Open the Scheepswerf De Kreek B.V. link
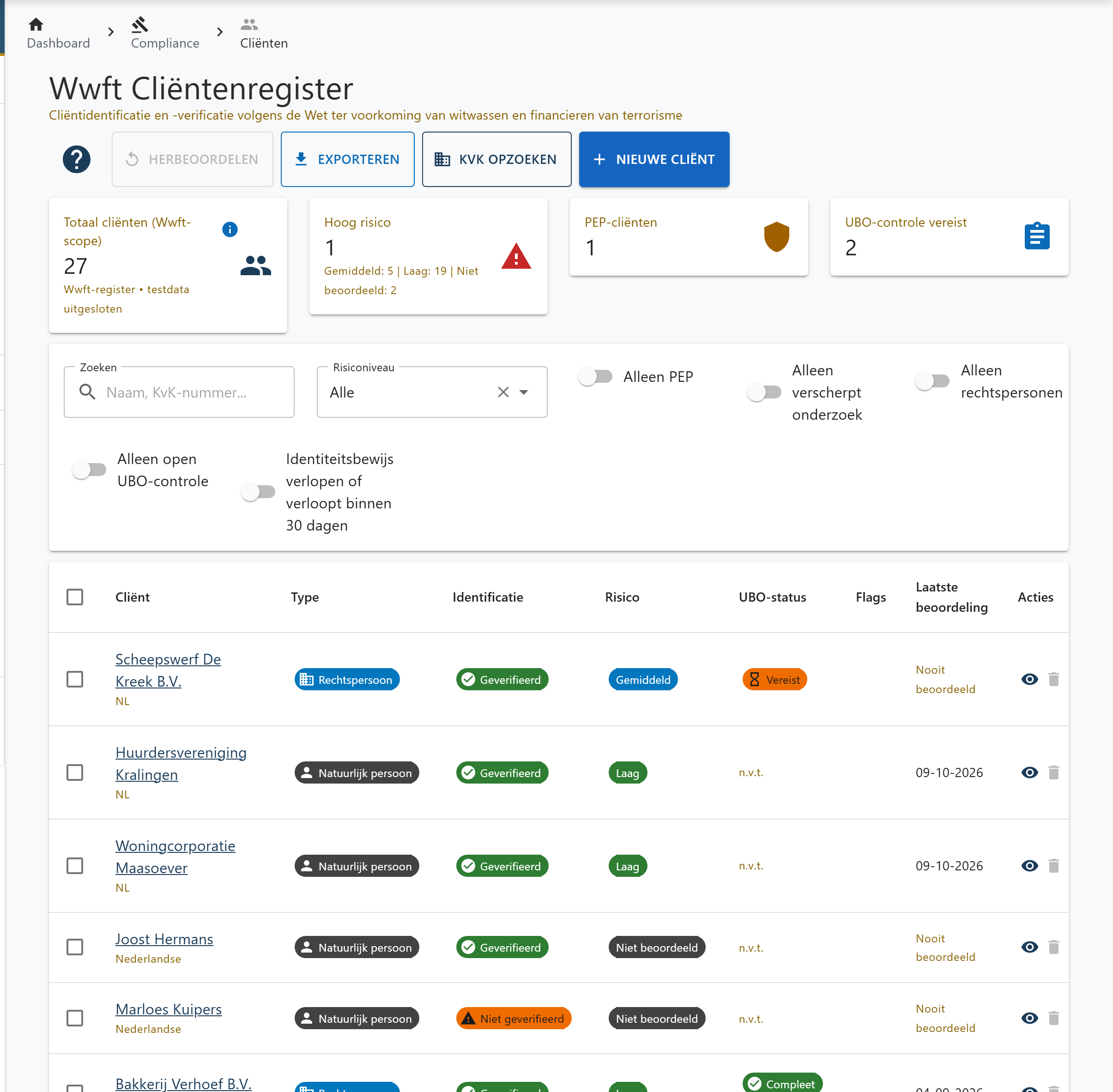1113x1092 pixels. tap(168, 670)
